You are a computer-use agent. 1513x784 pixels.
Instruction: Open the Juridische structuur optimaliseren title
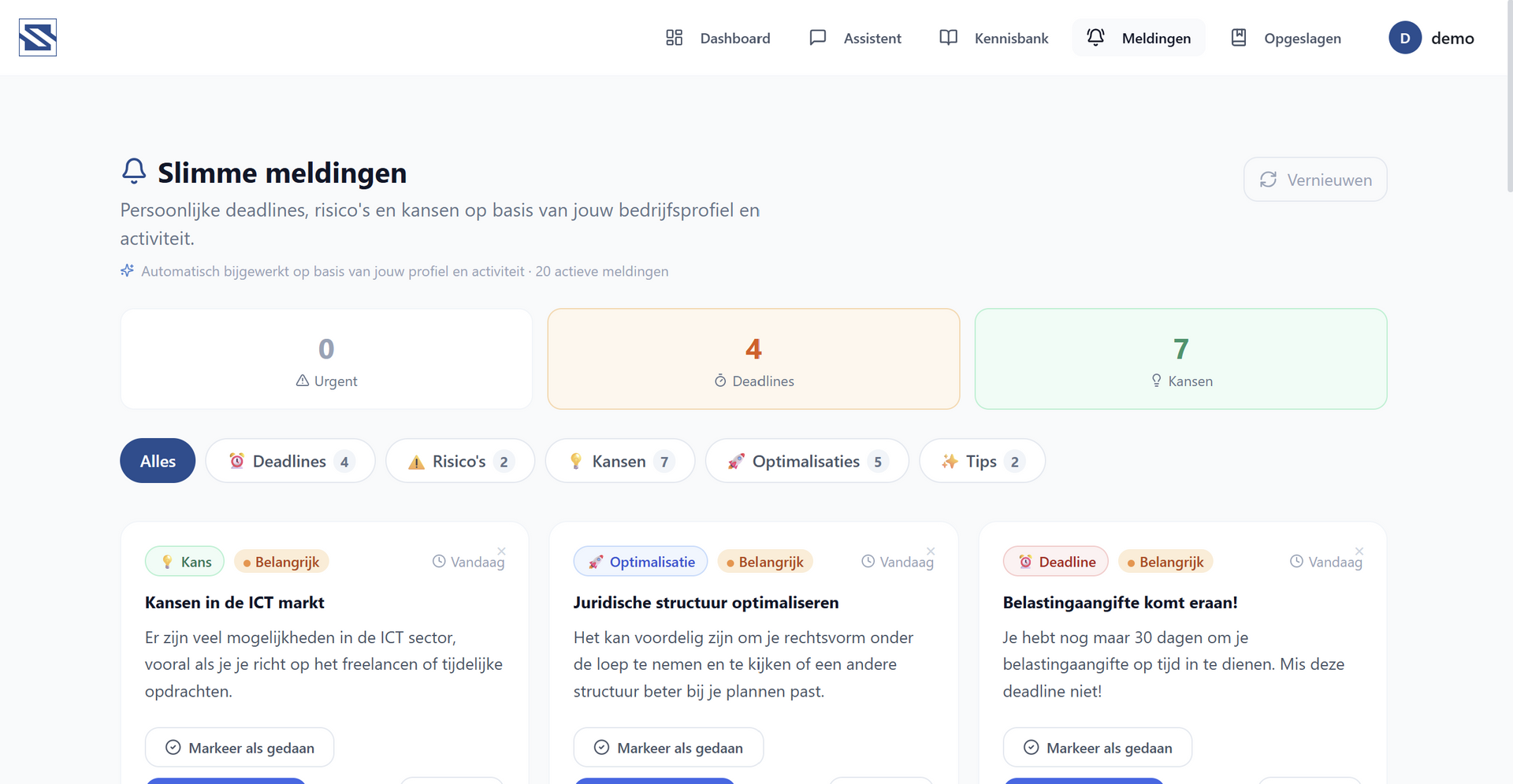[x=706, y=603]
